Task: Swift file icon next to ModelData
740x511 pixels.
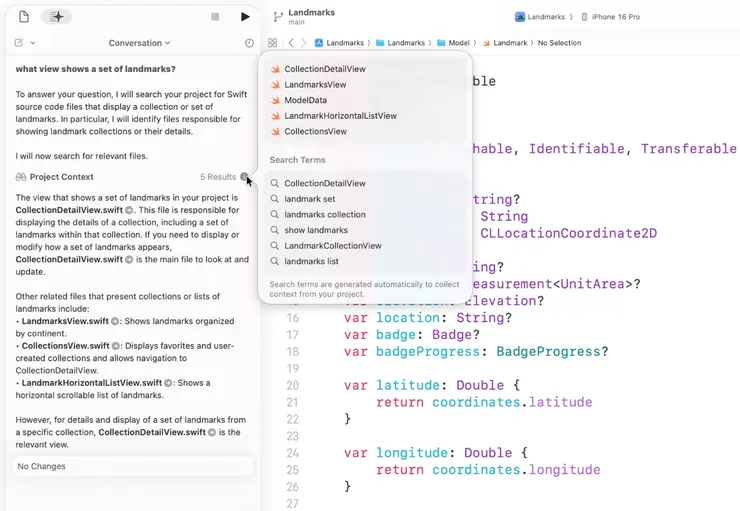Action: (275, 100)
